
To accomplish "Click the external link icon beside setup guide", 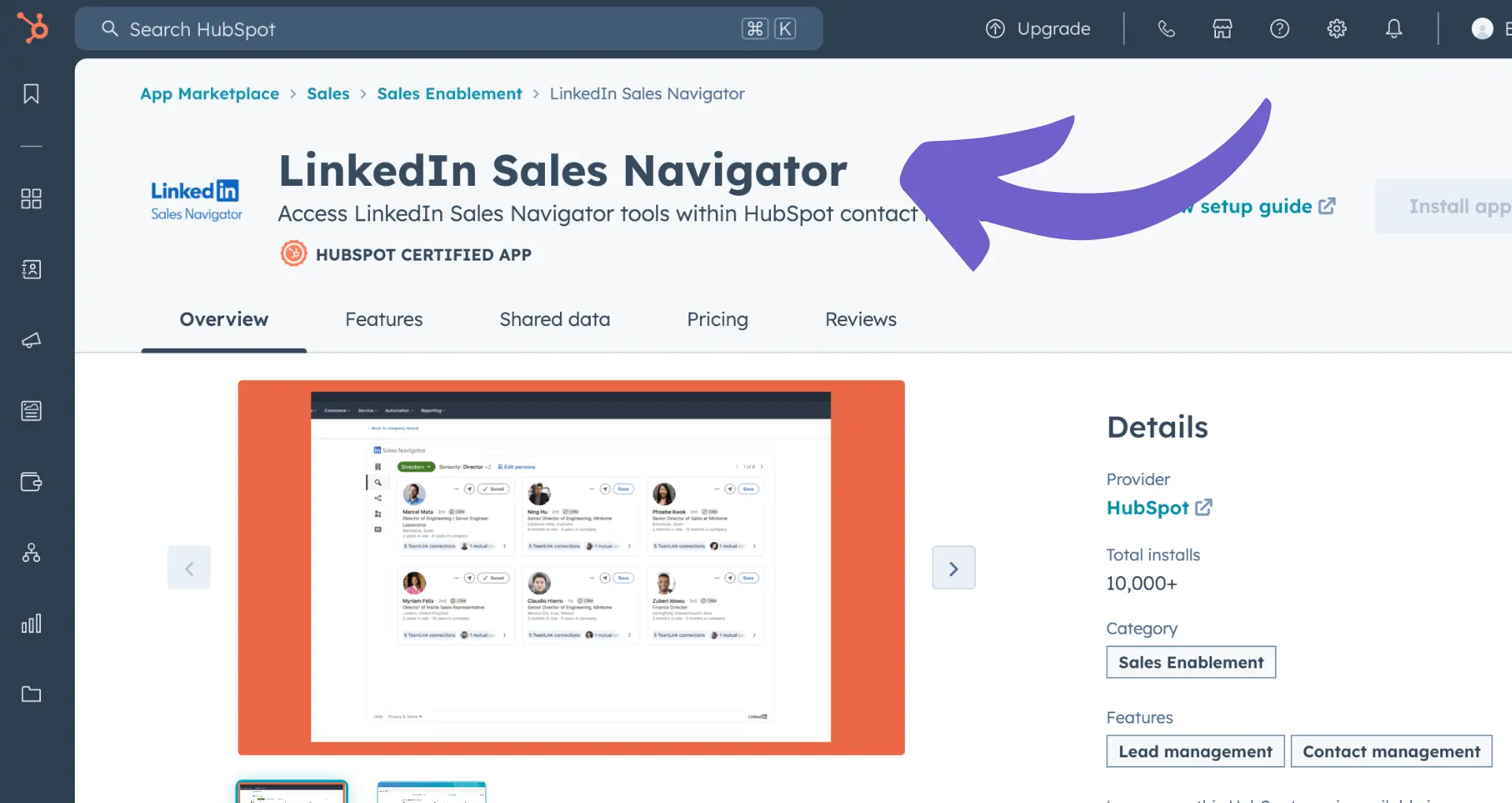I will [x=1327, y=206].
